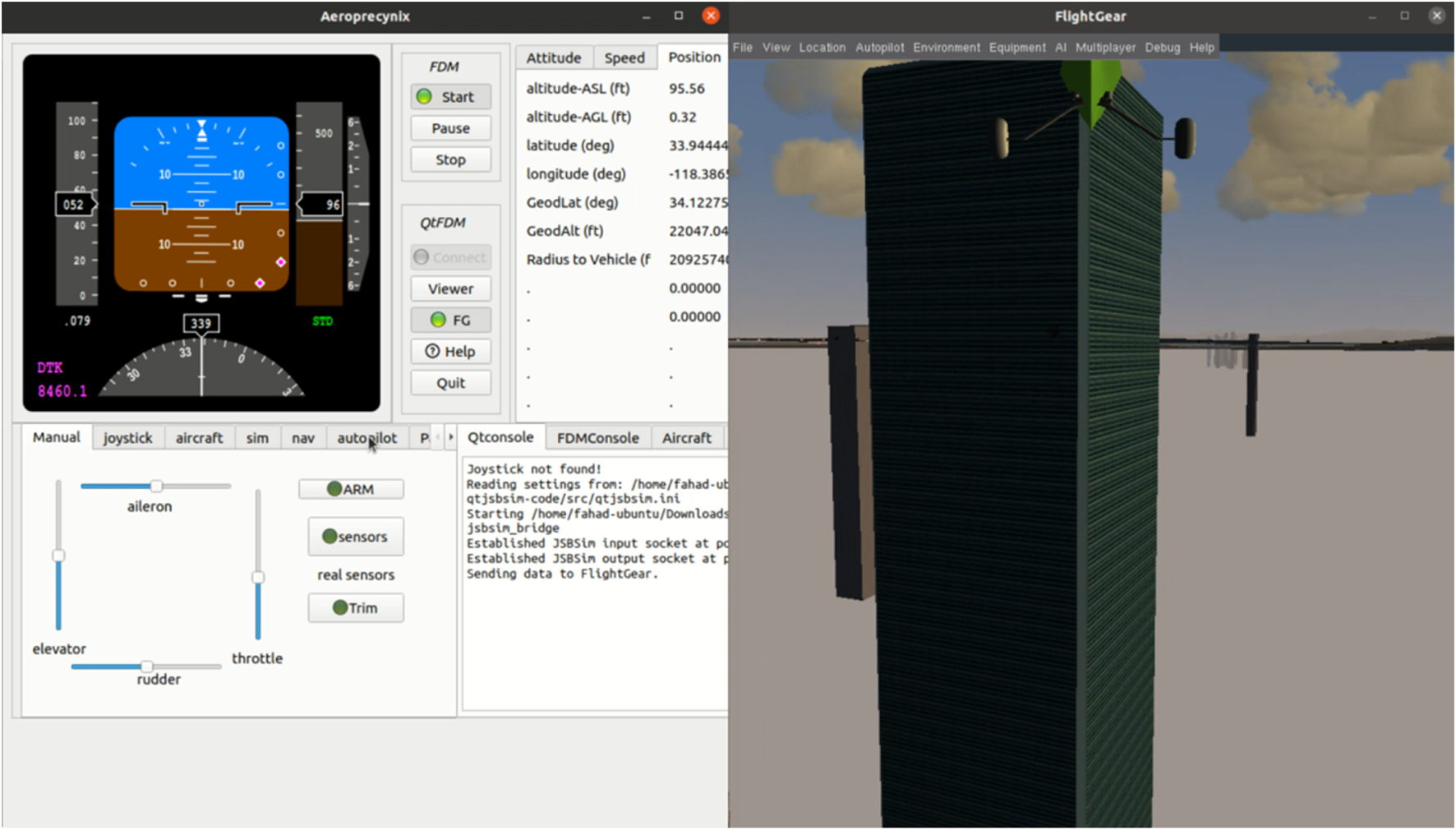This screenshot has width=1456, height=830.
Task: Pause the flight dynamics model
Action: click(450, 128)
